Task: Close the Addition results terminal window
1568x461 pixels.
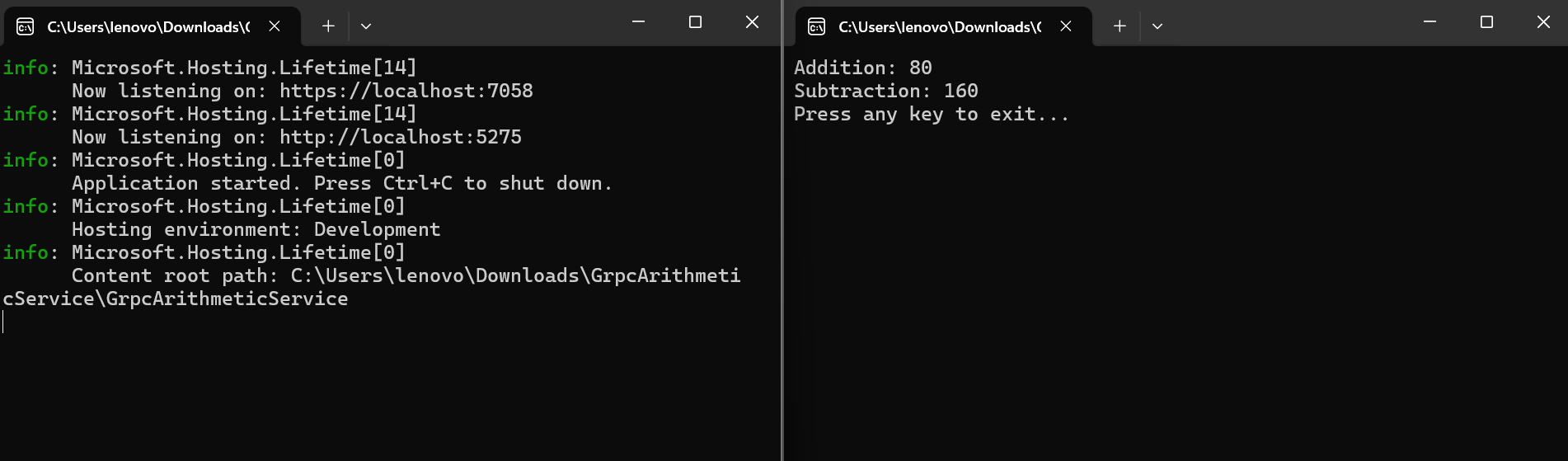Action: click(x=1543, y=22)
